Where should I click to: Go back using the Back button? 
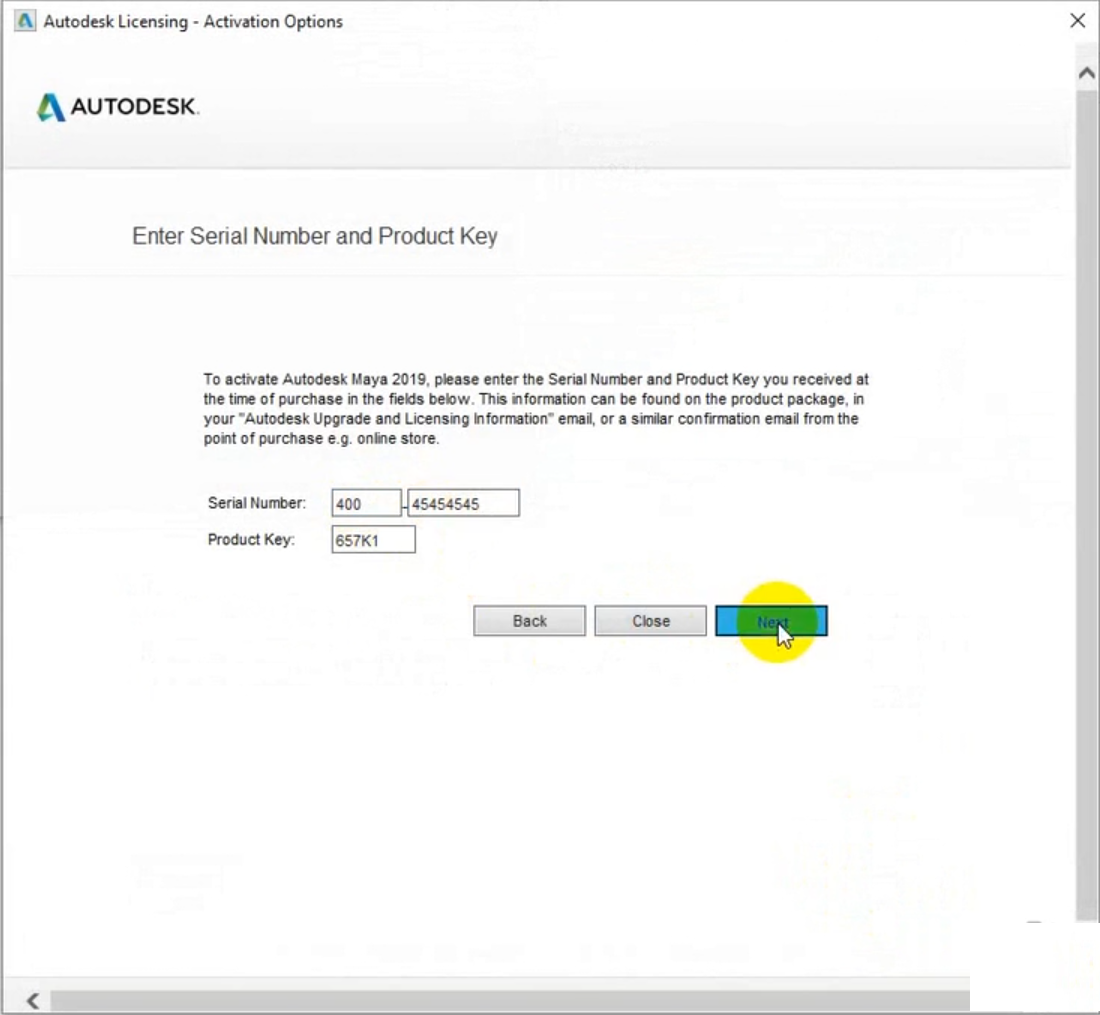(x=529, y=621)
